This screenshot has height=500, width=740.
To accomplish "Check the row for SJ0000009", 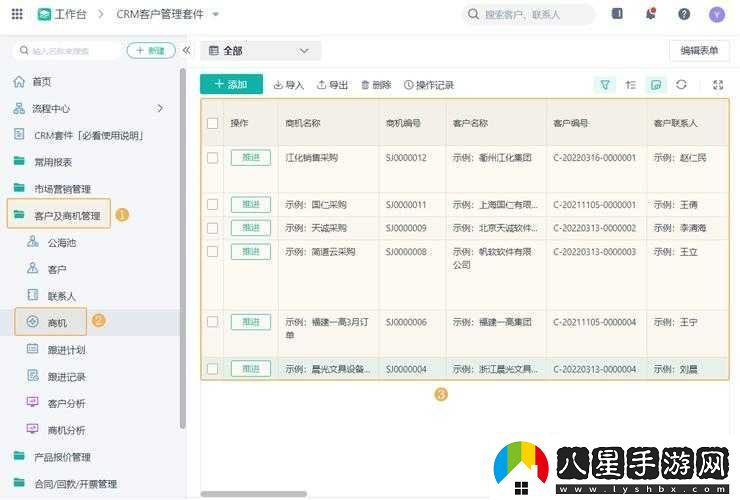I will (x=212, y=228).
